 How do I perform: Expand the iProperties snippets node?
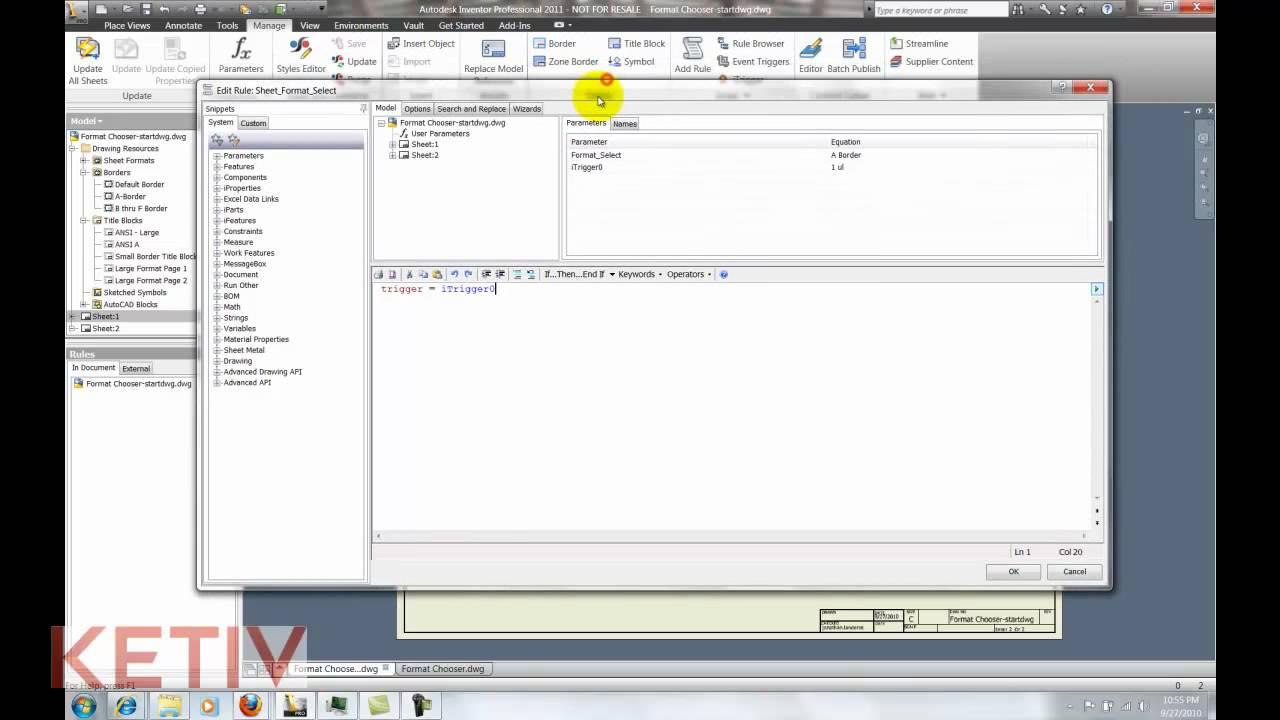(x=217, y=188)
